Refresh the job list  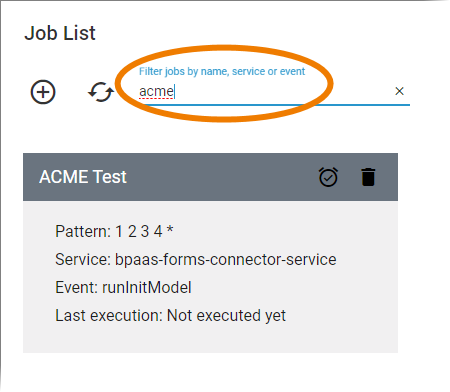coord(101,92)
